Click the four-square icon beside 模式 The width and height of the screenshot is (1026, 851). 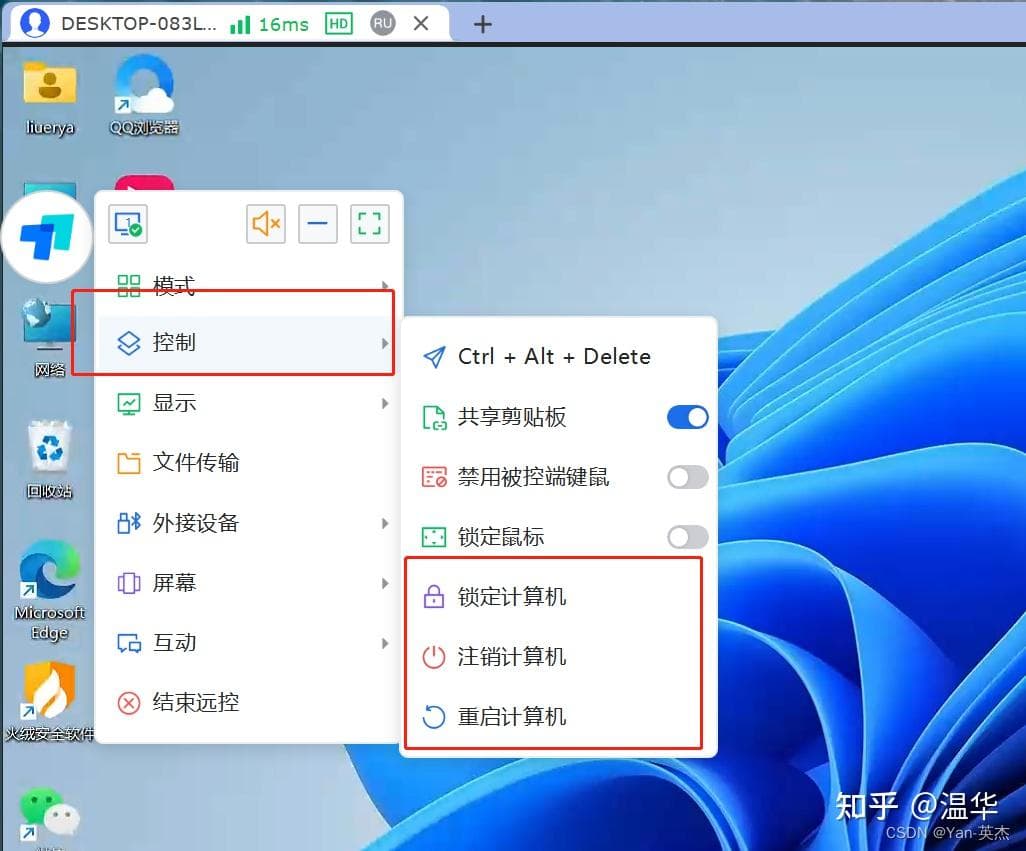[128, 286]
